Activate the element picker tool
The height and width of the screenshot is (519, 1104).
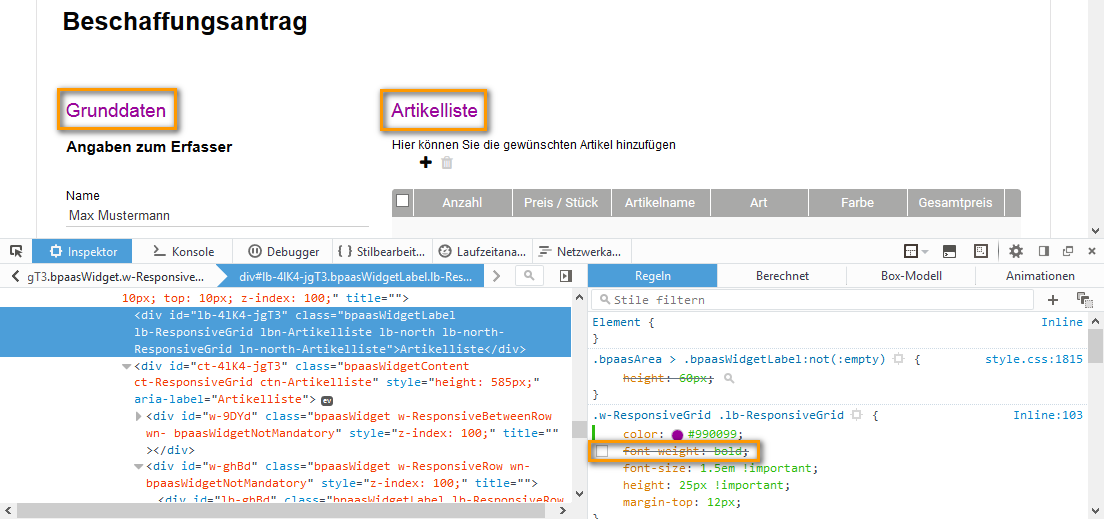[x=16, y=251]
